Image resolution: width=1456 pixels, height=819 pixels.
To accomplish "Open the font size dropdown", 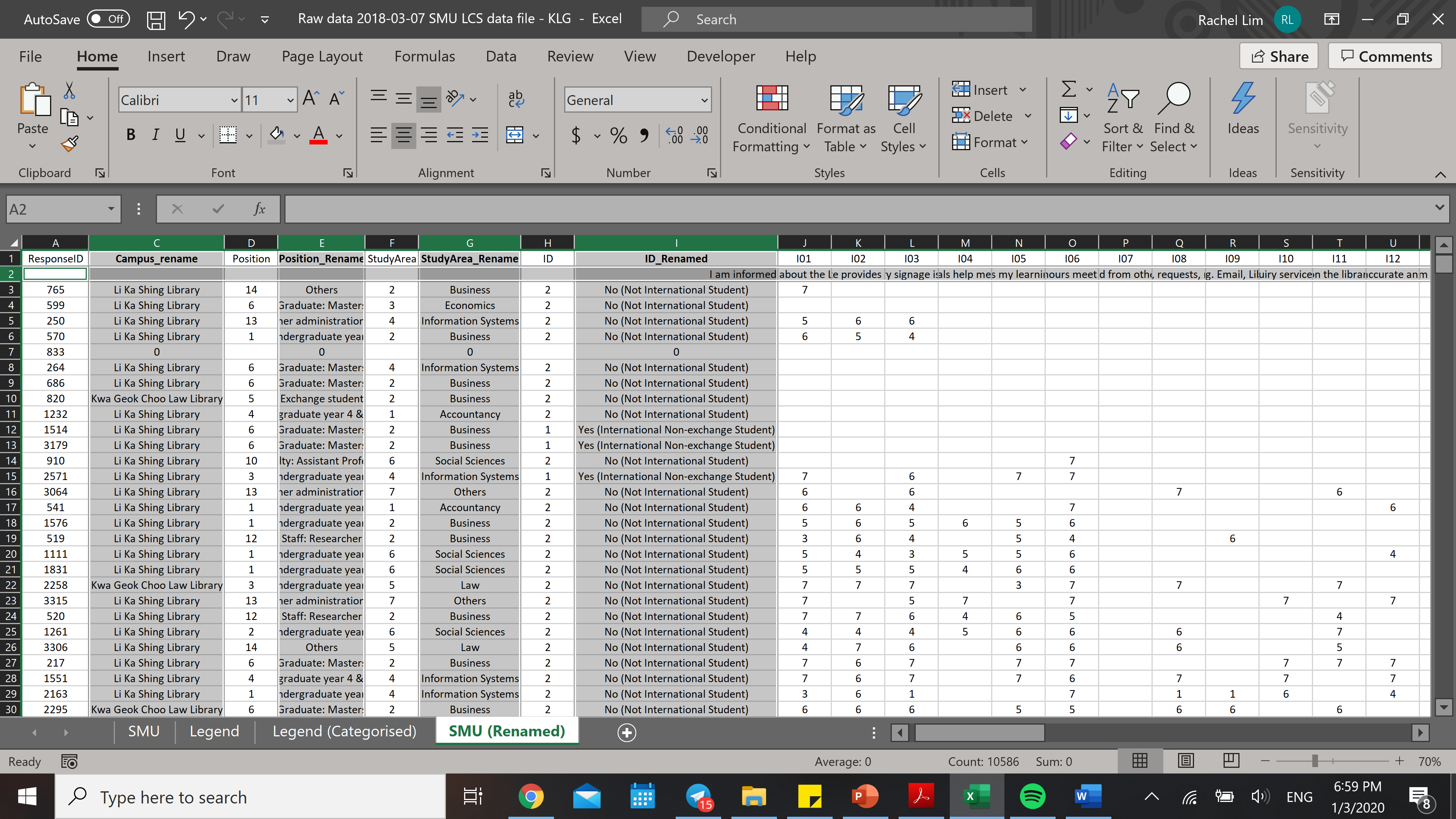I will pyautogui.click(x=290, y=100).
